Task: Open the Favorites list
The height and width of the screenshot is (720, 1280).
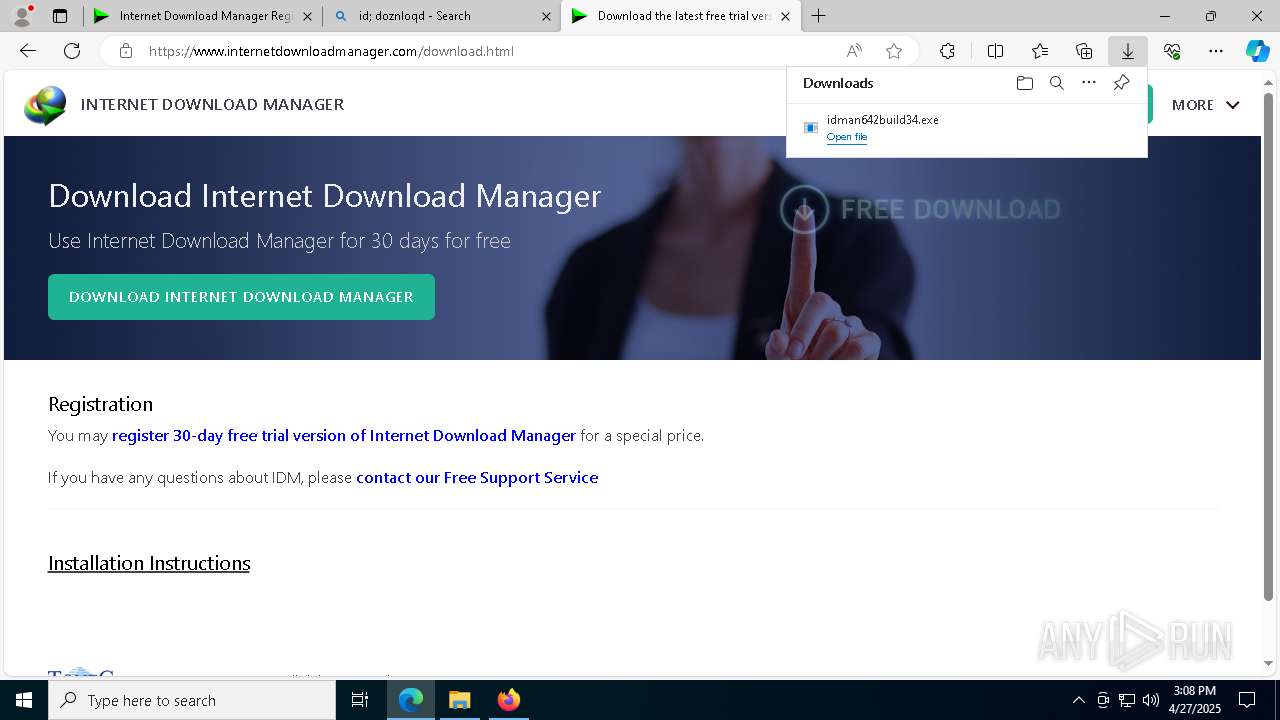Action: coord(1040,51)
